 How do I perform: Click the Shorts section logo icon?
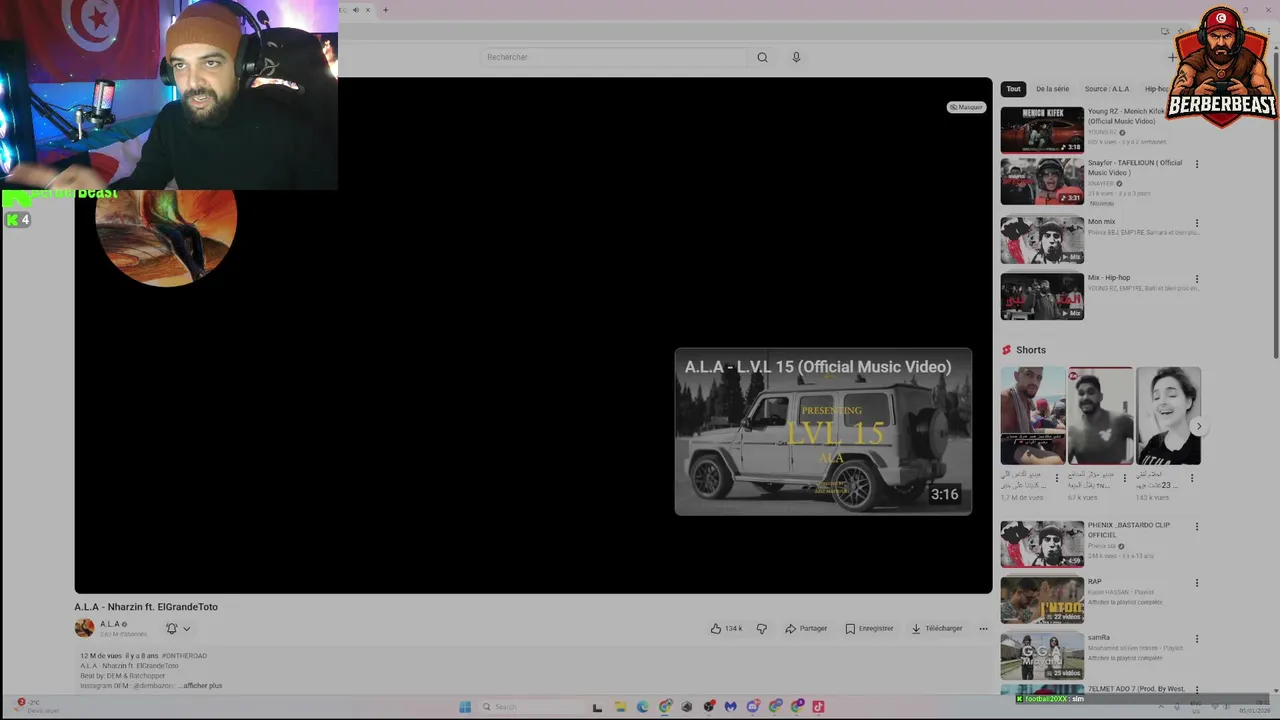click(x=1007, y=350)
